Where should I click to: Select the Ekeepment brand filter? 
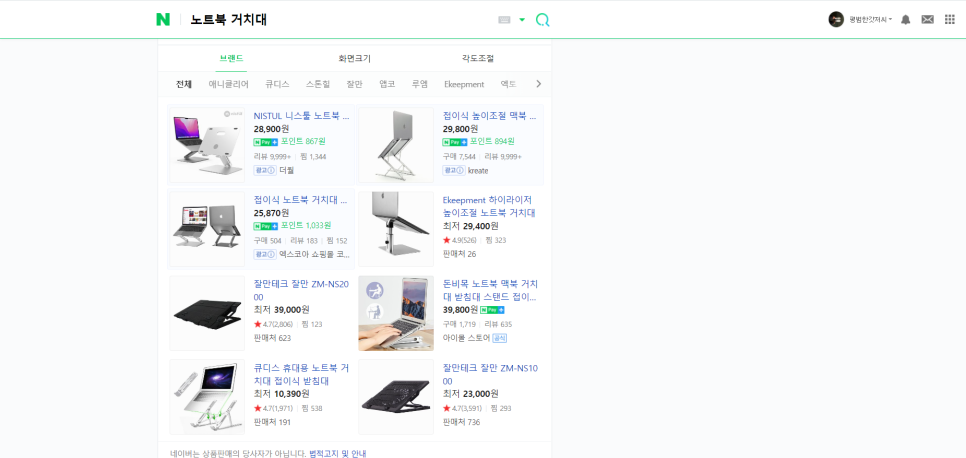464,84
